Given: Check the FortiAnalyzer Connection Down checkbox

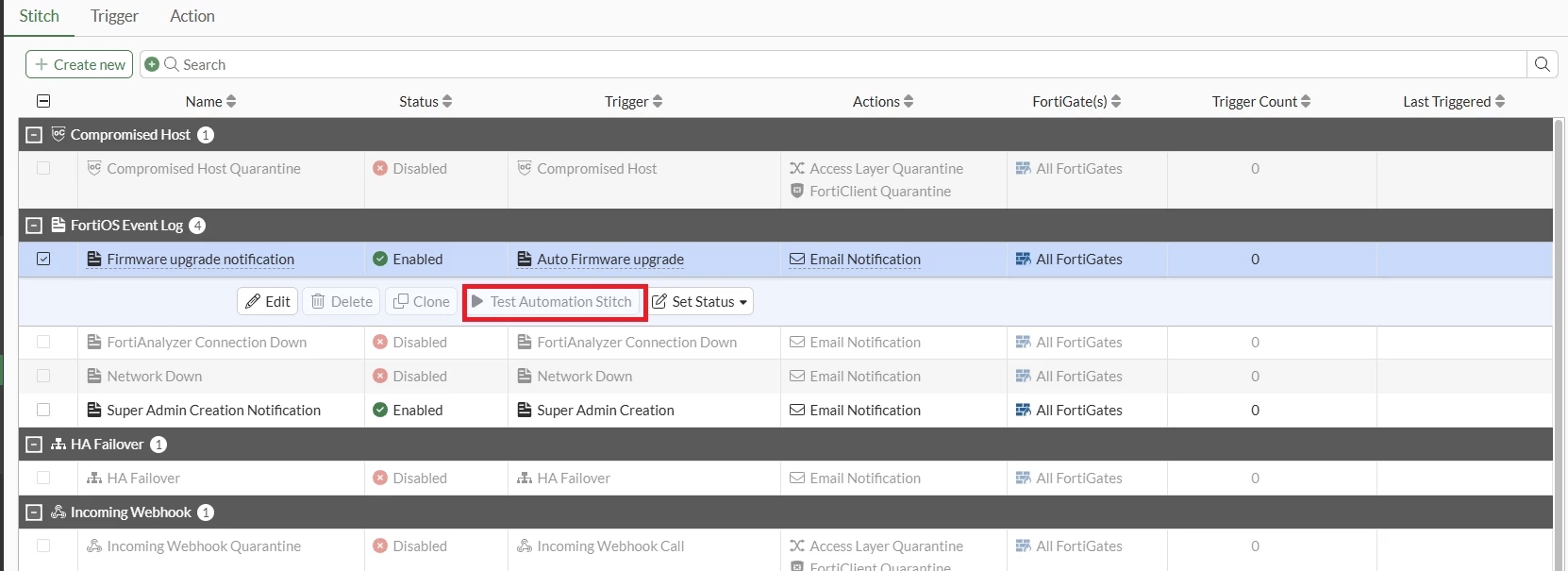Looking at the screenshot, I should pos(43,342).
